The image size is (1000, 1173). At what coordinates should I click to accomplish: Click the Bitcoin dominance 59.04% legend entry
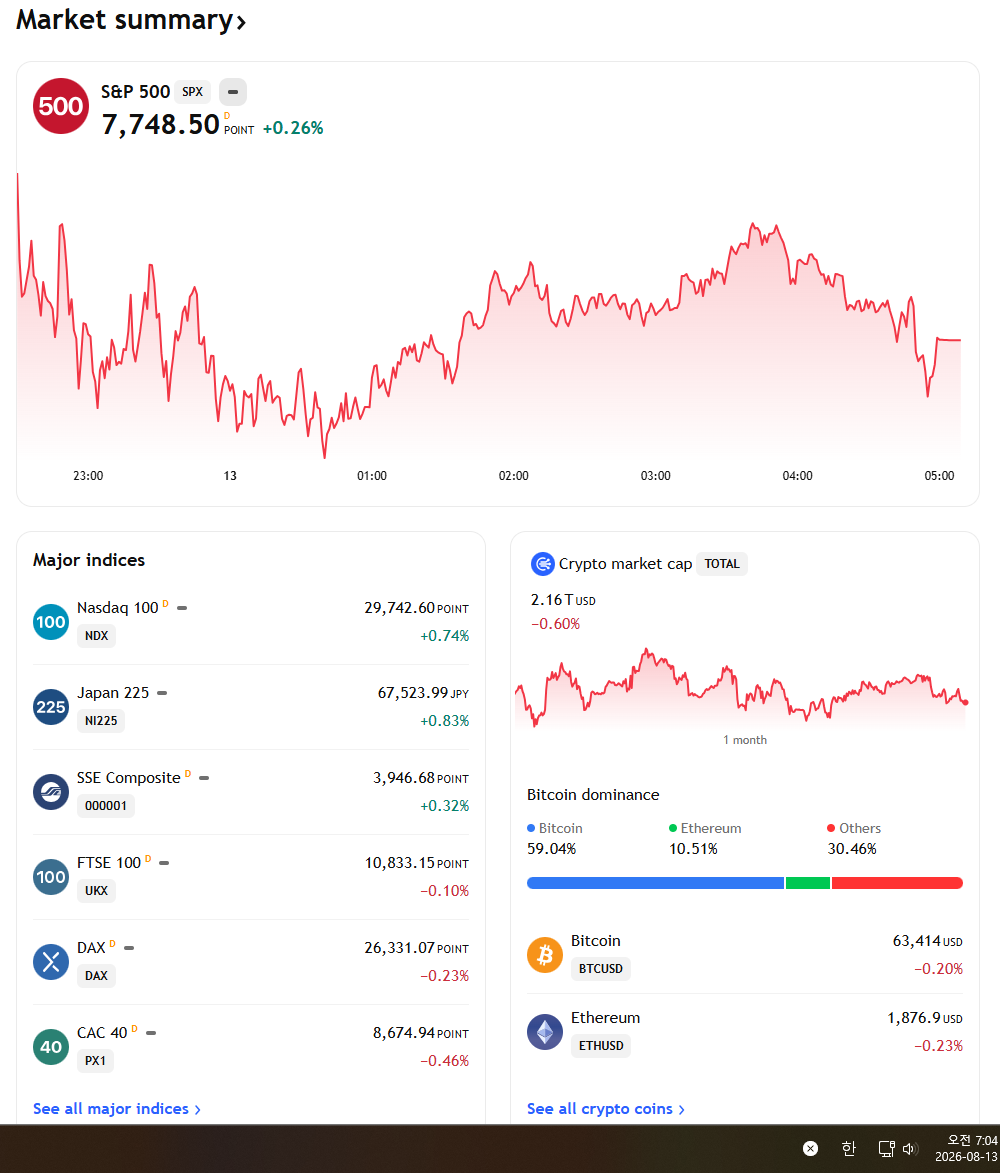coord(555,839)
